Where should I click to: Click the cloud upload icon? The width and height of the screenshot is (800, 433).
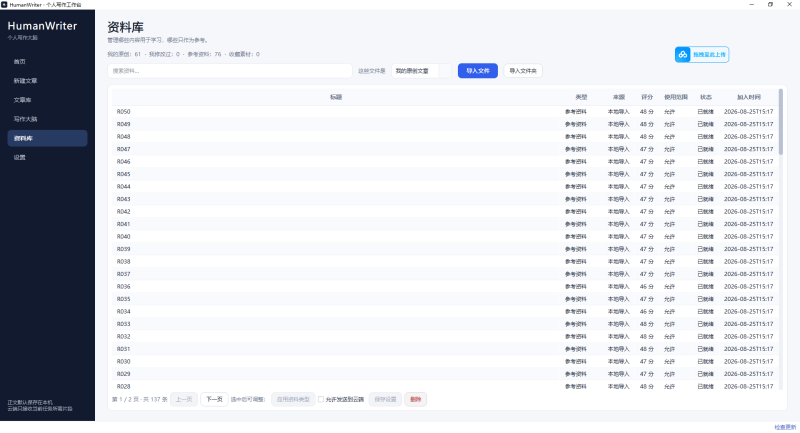(683, 55)
